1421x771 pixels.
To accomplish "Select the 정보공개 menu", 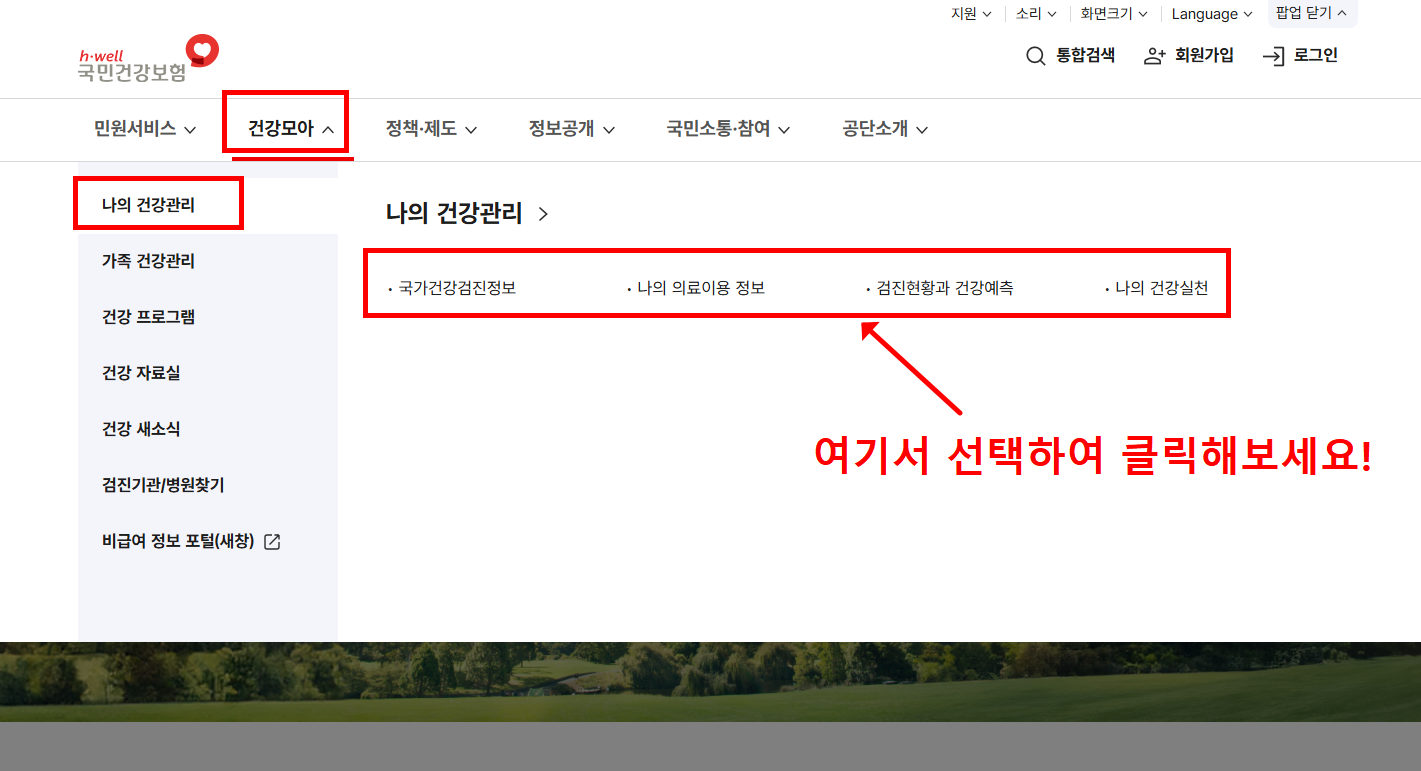I will 562,129.
